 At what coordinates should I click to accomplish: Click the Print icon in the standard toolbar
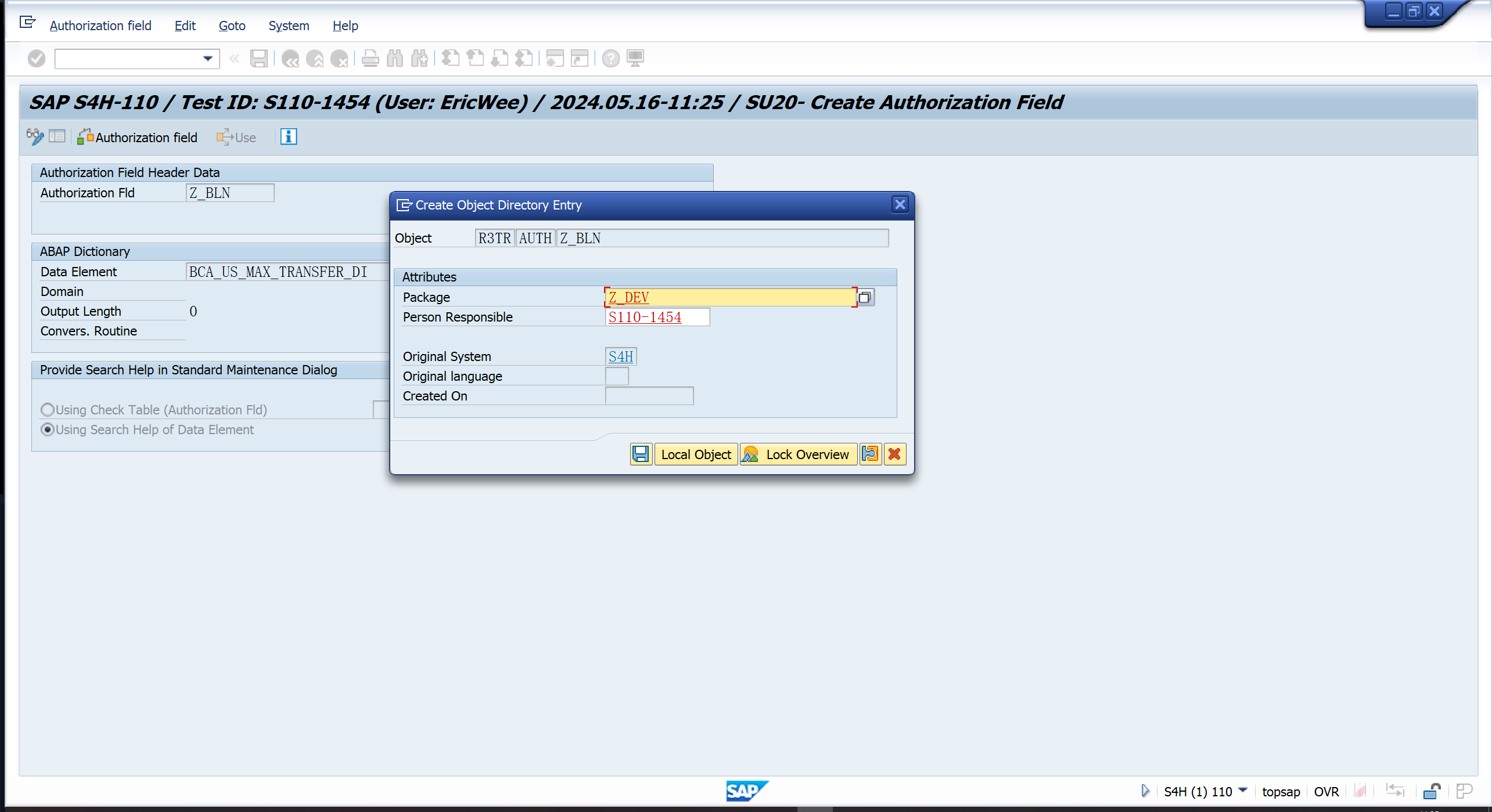click(x=370, y=59)
